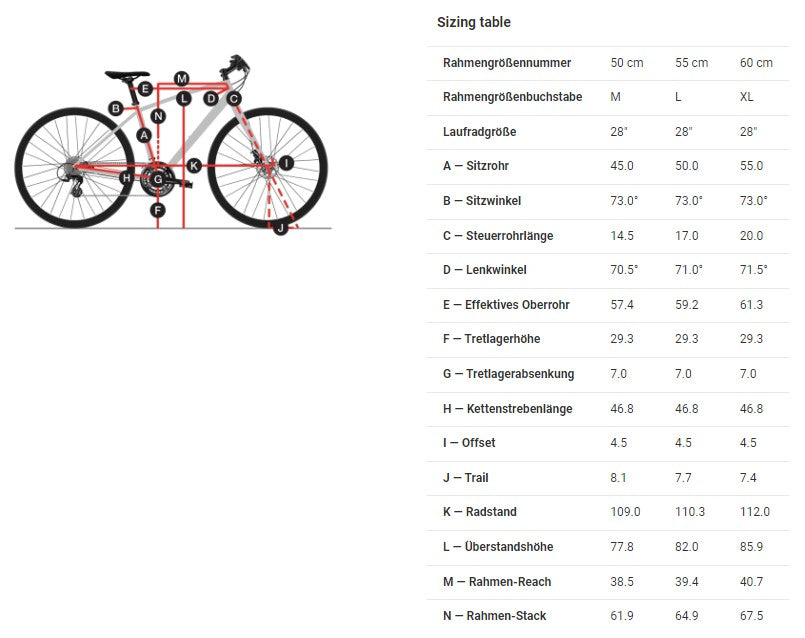Viewport: 805px width, 638px height.
Task: Click the M marker on the bike diagram
Action: coord(181,78)
